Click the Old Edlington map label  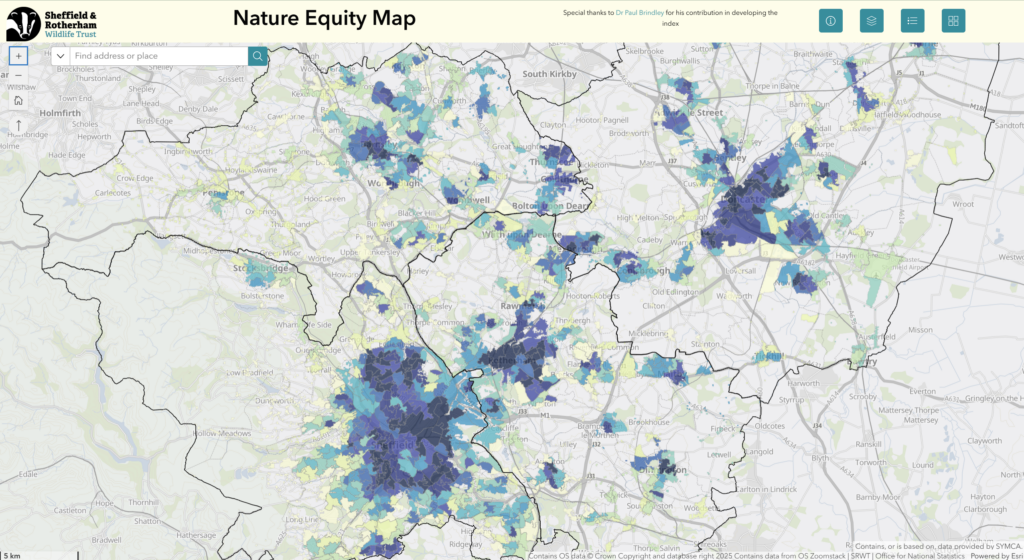[675, 292]
